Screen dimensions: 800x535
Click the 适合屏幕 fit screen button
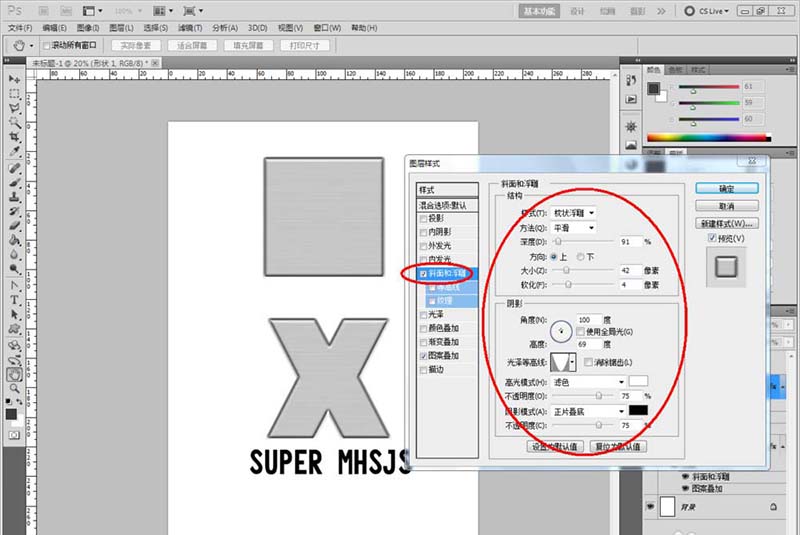coord(192,45)
